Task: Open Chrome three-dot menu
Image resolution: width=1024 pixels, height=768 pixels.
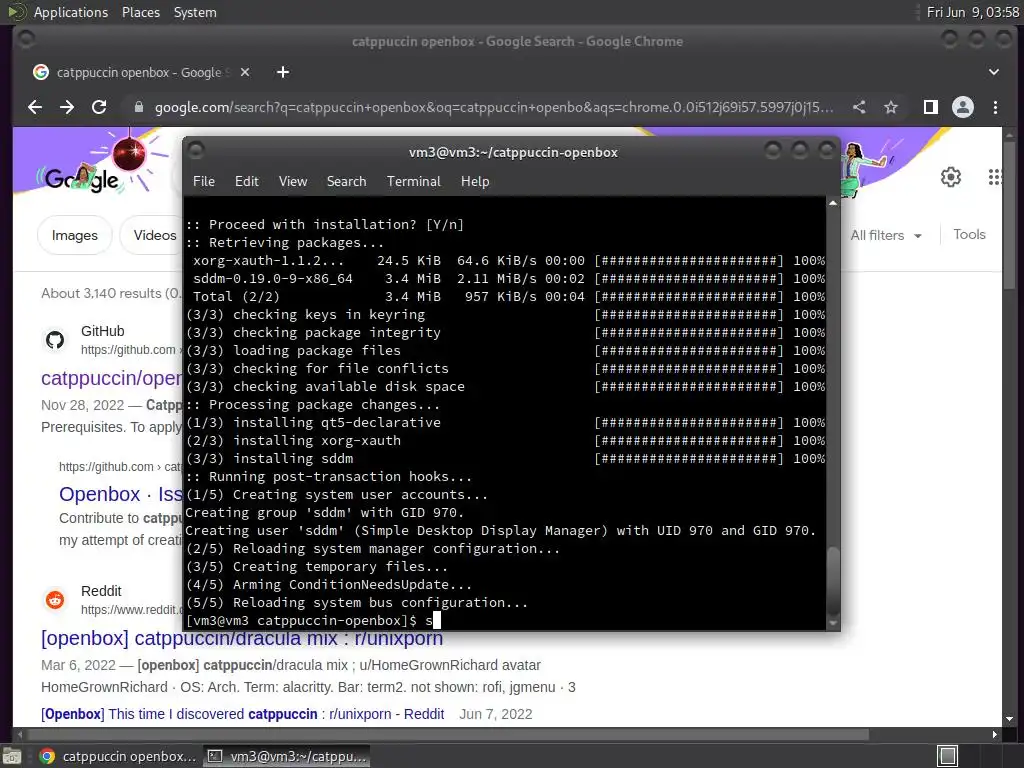Action: (995, 107)
